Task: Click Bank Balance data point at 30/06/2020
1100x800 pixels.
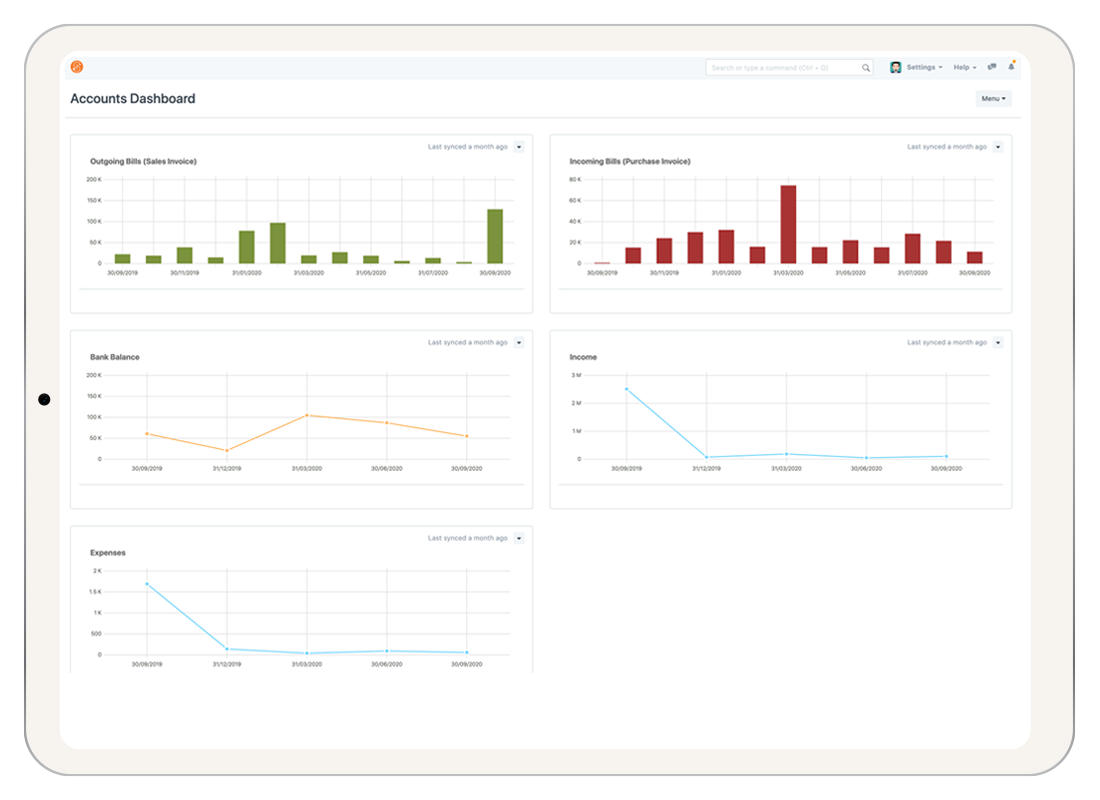Action: [387, 423]
